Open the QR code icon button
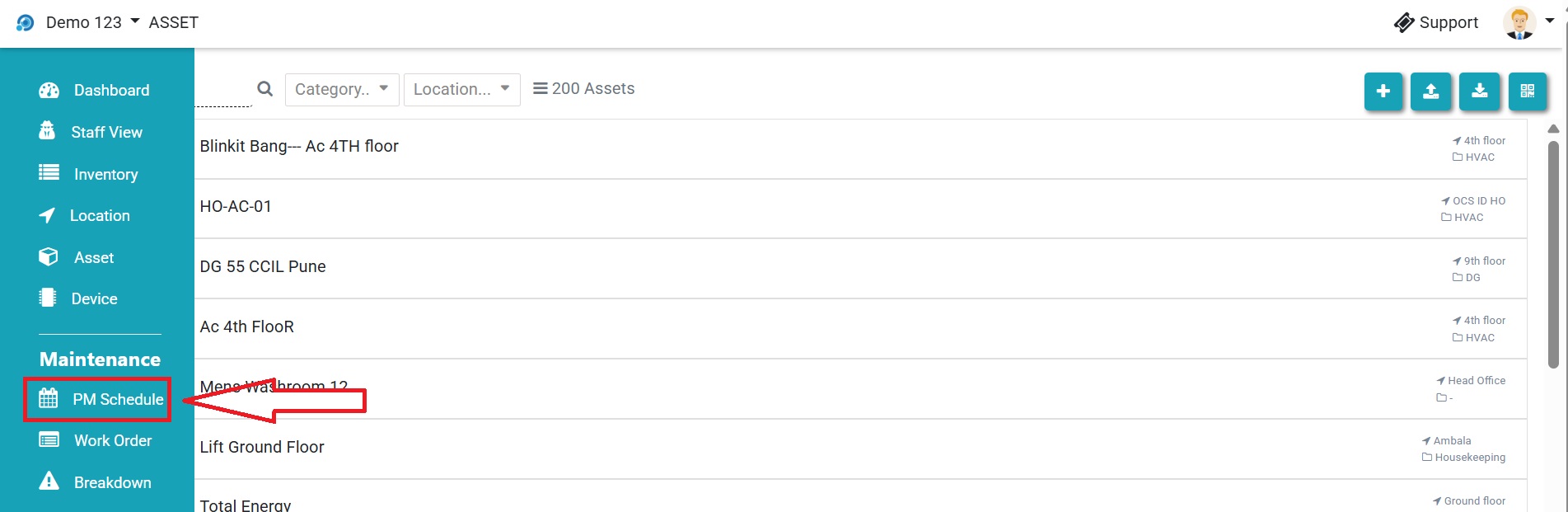The width and height of the screenshot is (1568, 512). 1528,92
